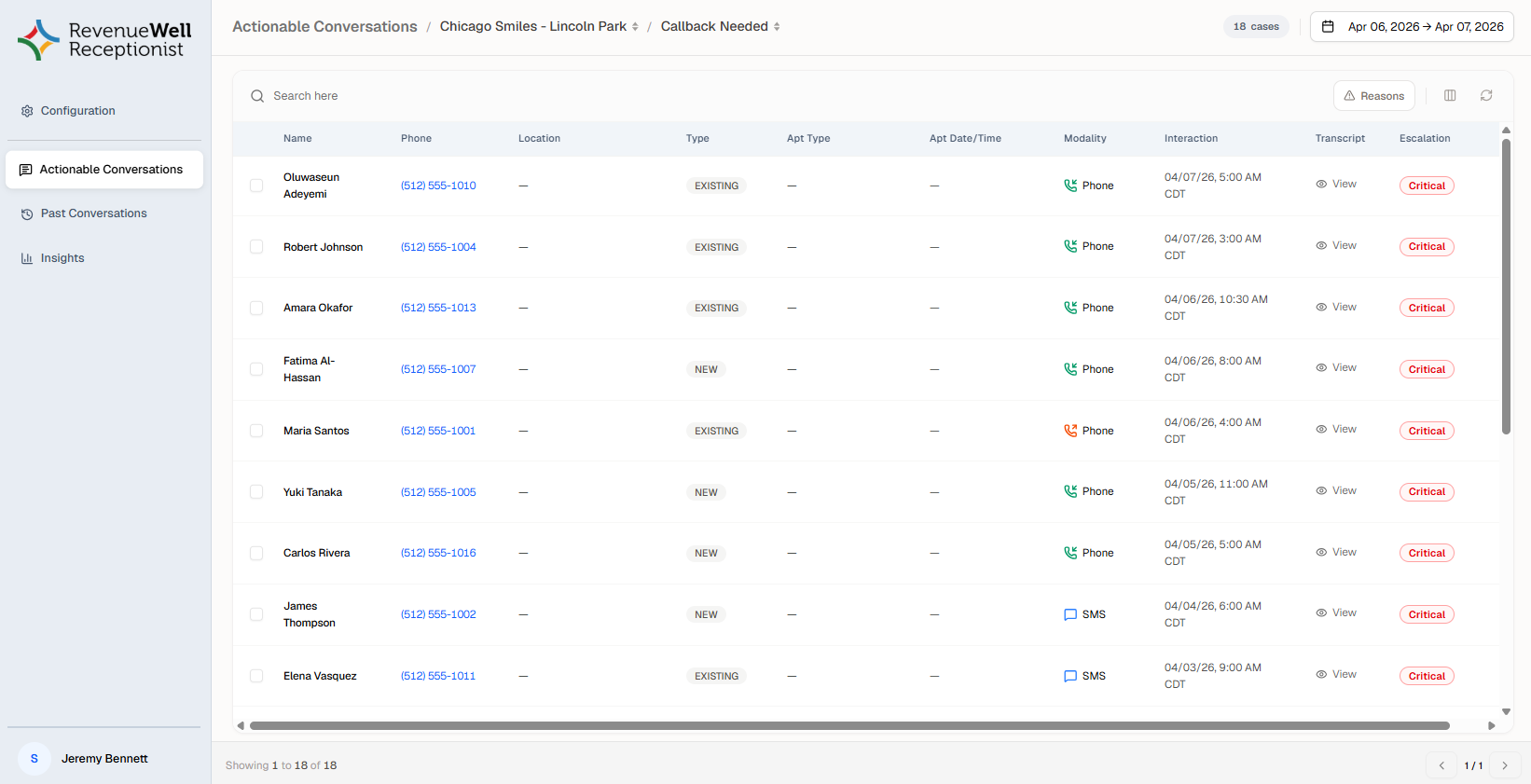
Task: Select the Elena Vasquez row checkbox
Action: [256, 676]
